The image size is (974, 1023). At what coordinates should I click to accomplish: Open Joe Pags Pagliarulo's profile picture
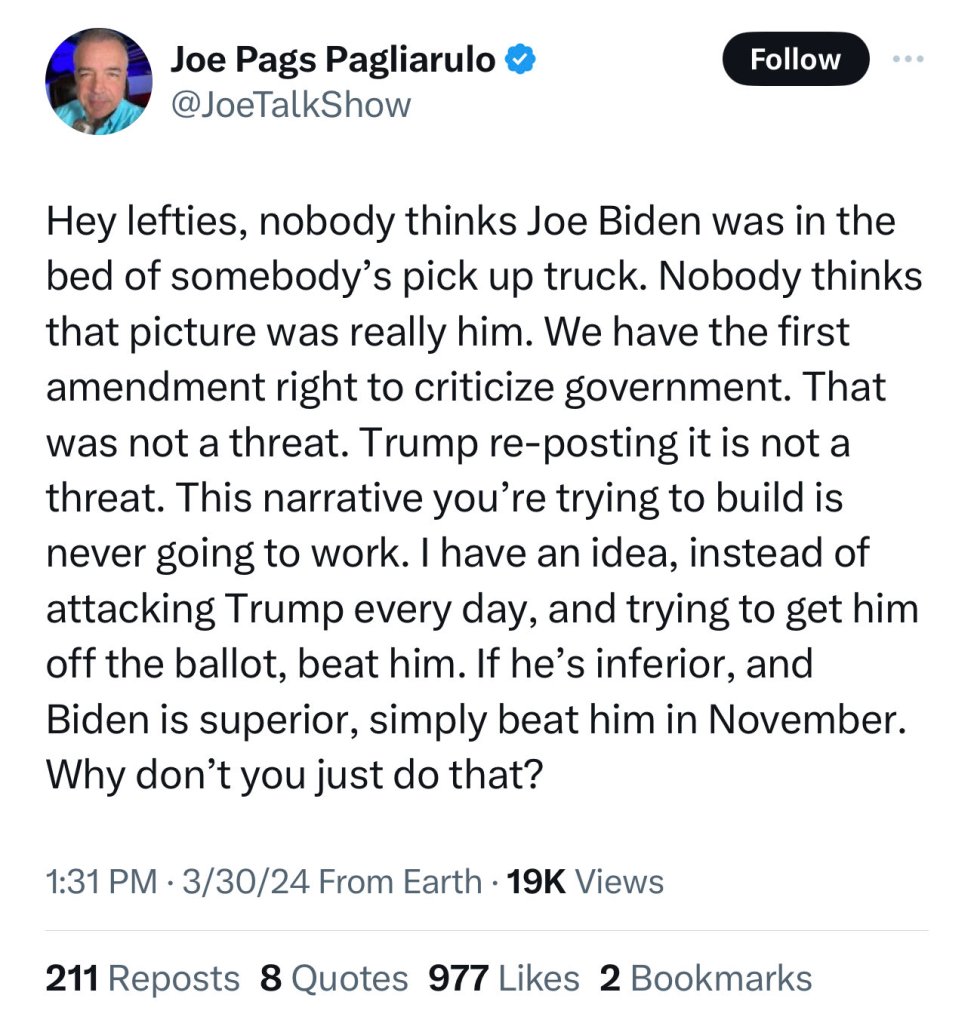pos(98,82)
